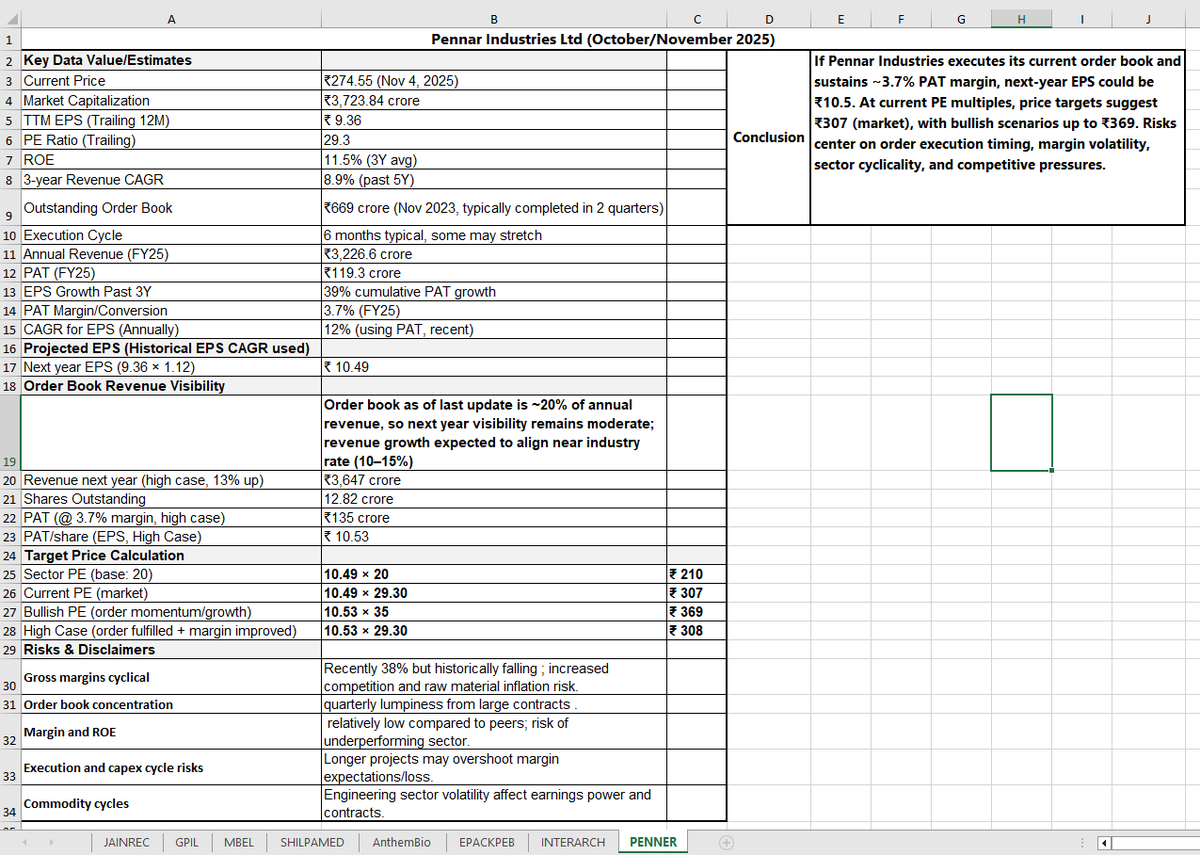The image size is (1200, 855).
Task: Select column J header
Action: coord(1148,18)
